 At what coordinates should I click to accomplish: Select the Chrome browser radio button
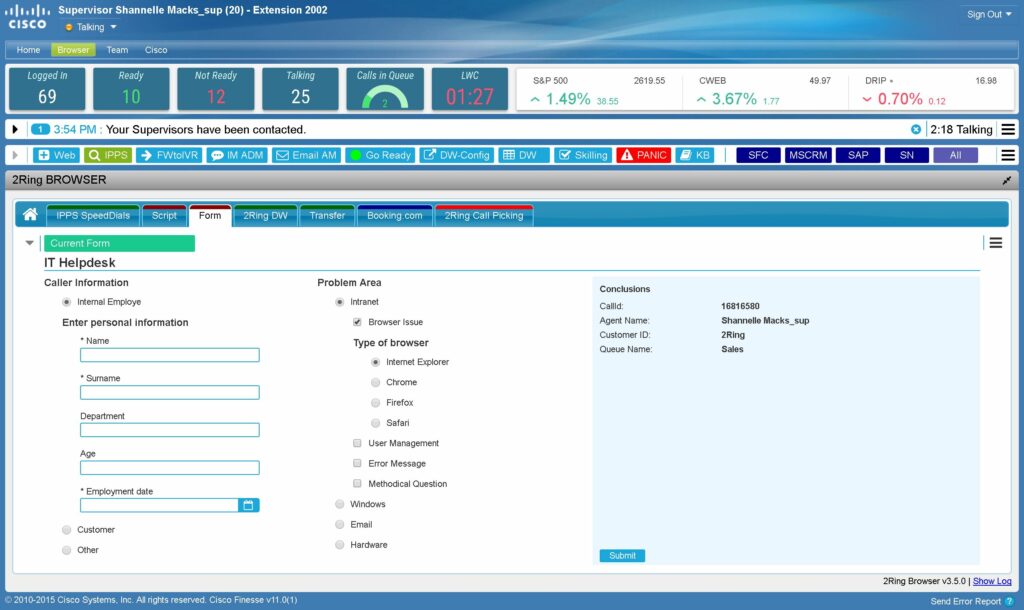click(x=375, y=382)
